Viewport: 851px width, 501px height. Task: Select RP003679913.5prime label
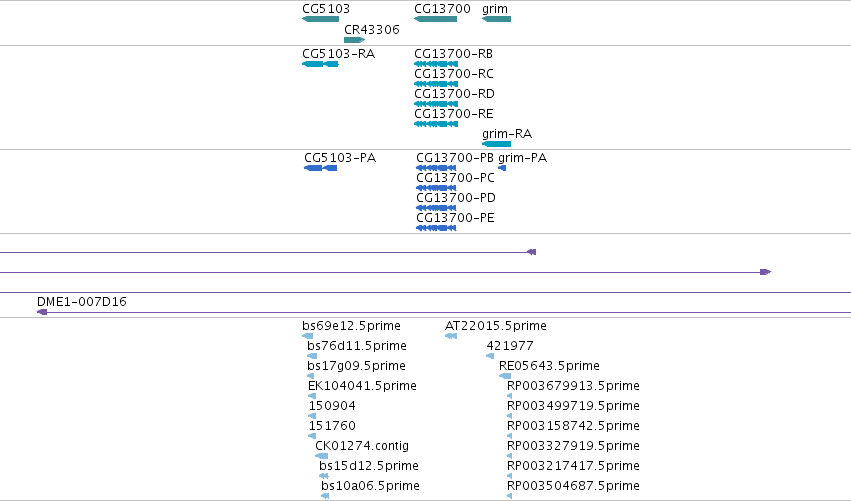[x=573, y=386]
